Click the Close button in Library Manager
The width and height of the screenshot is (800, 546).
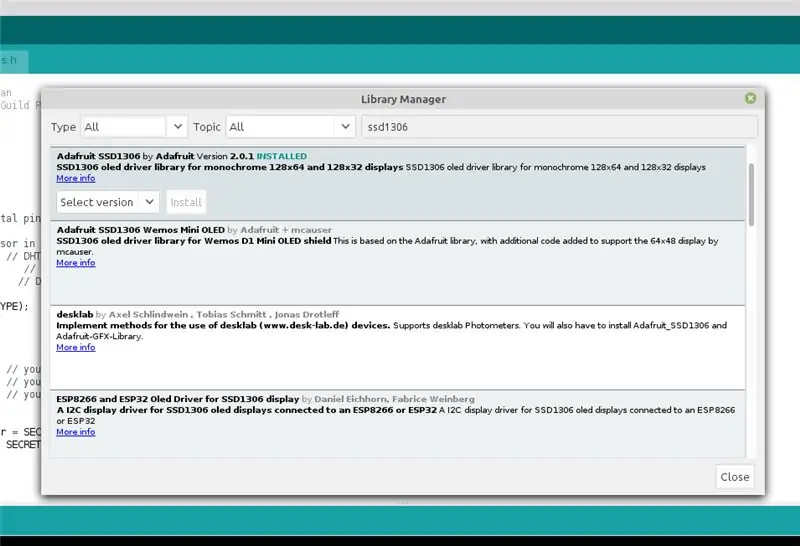735,477
